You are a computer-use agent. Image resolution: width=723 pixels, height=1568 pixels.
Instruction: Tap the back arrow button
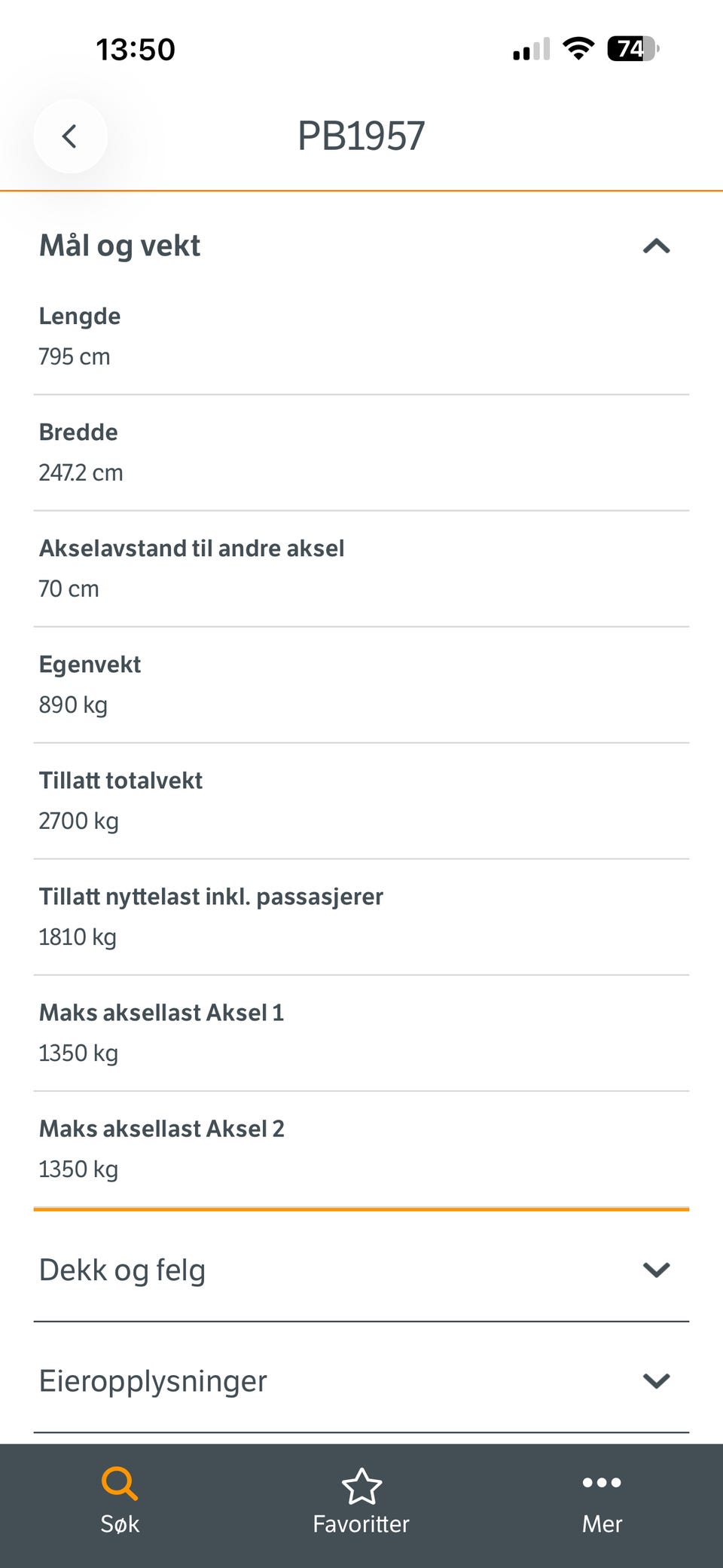(70, 136)
